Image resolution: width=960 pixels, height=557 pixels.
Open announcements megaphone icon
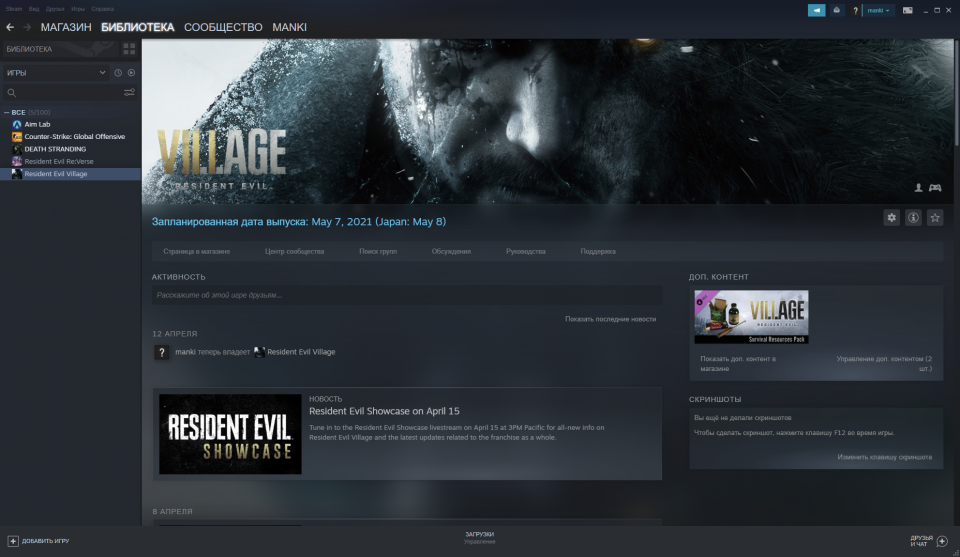(x=816, y=10)
